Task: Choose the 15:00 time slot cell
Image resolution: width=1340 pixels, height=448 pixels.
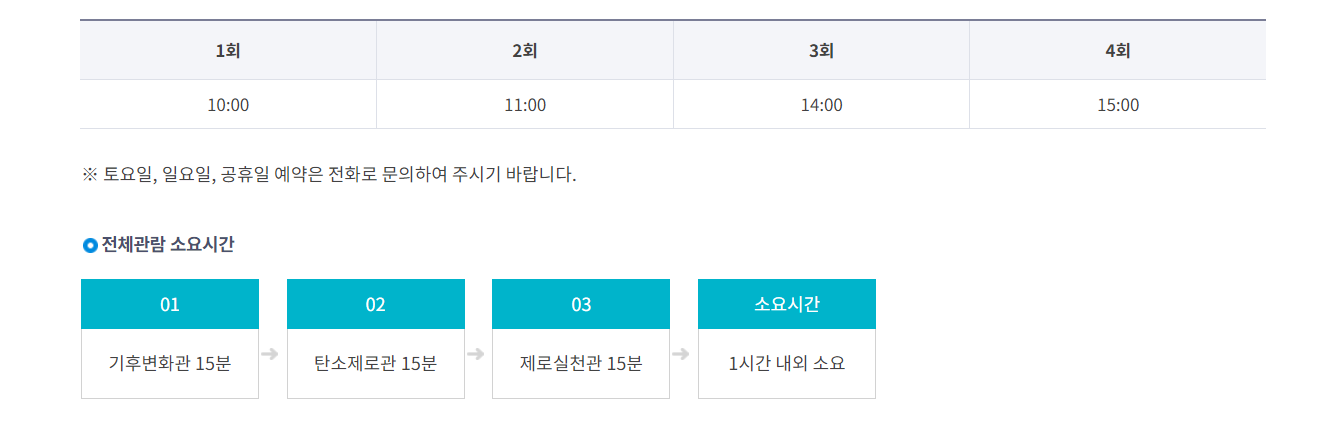Action: point(1118,105)
